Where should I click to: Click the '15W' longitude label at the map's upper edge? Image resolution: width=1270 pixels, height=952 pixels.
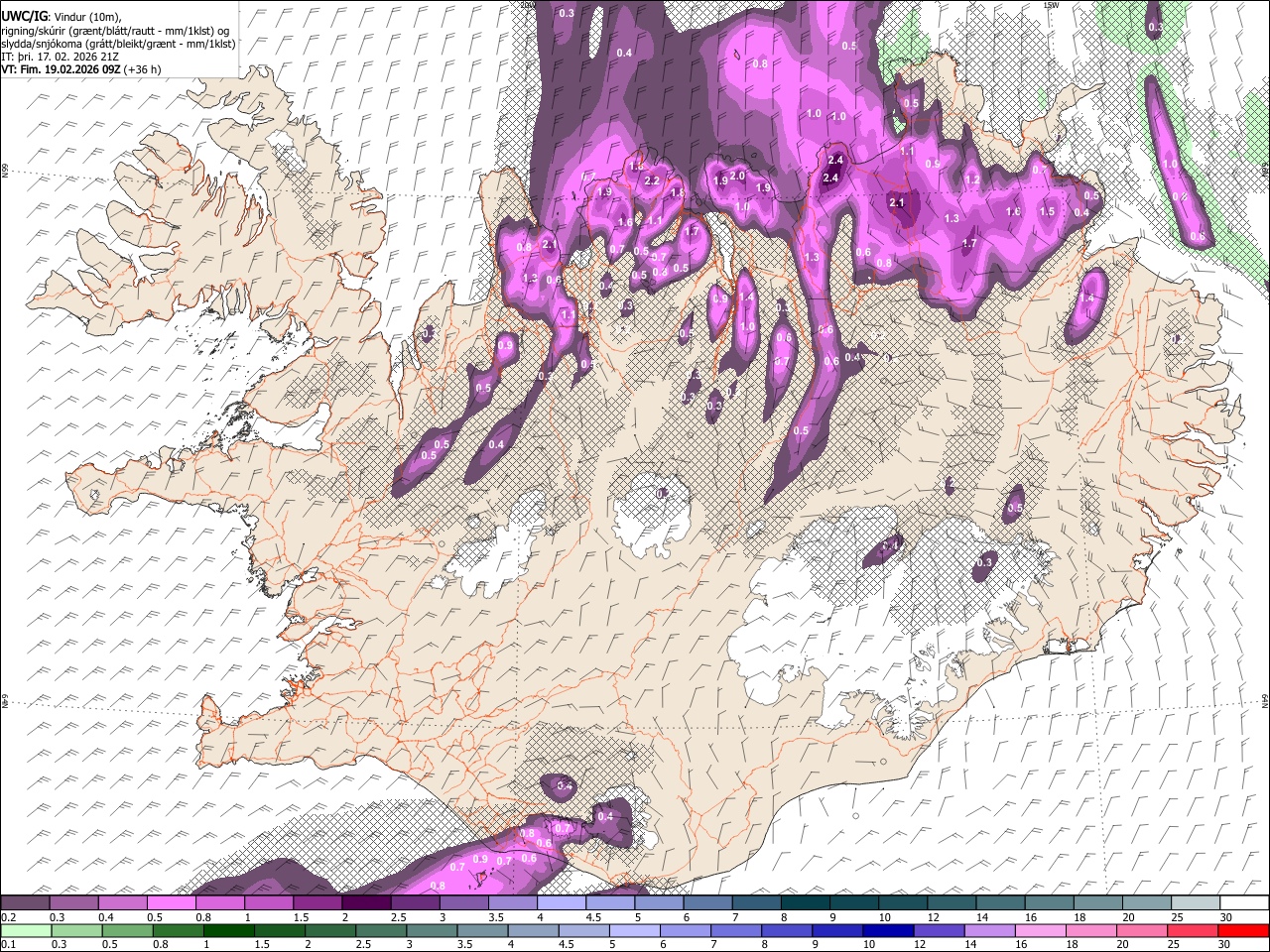[x=1050, y=4]
